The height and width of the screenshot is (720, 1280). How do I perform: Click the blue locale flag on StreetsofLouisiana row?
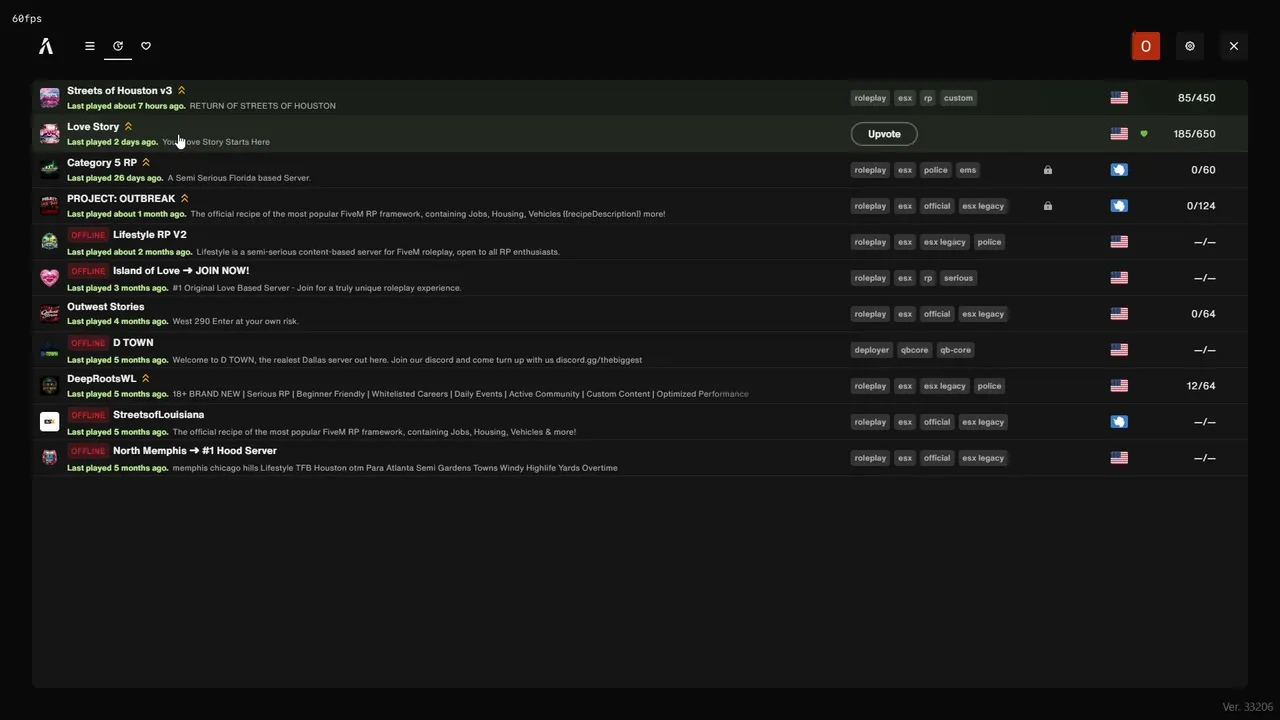[1119, 422]
